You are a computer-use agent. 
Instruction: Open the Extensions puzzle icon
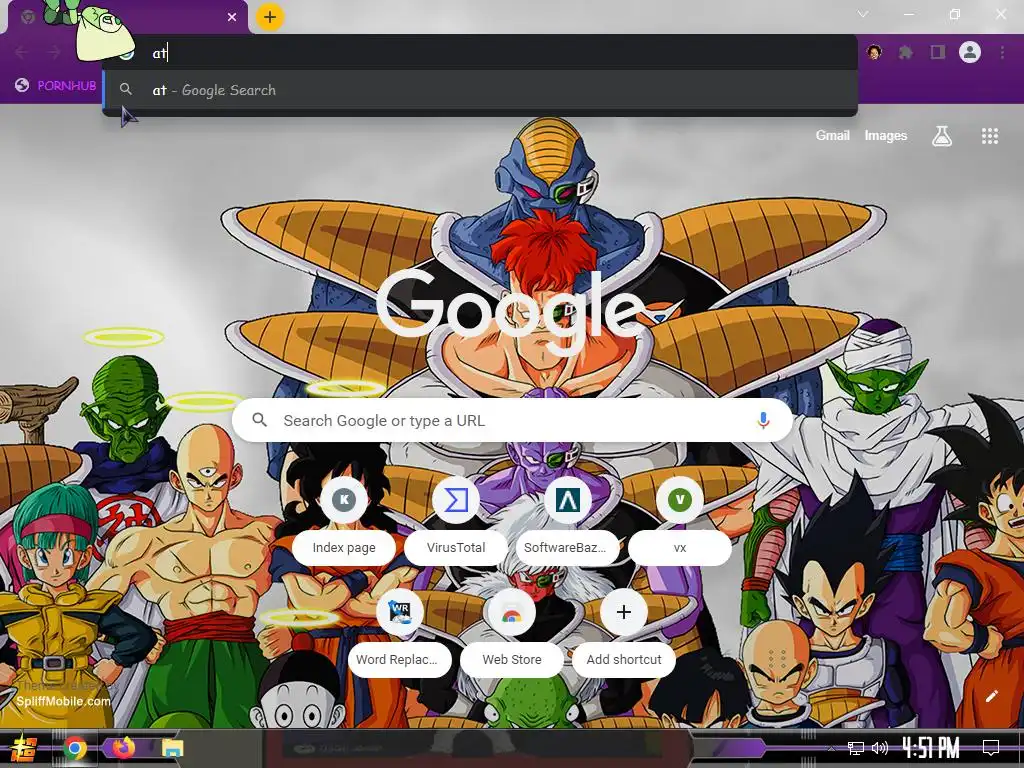(906, 52)
